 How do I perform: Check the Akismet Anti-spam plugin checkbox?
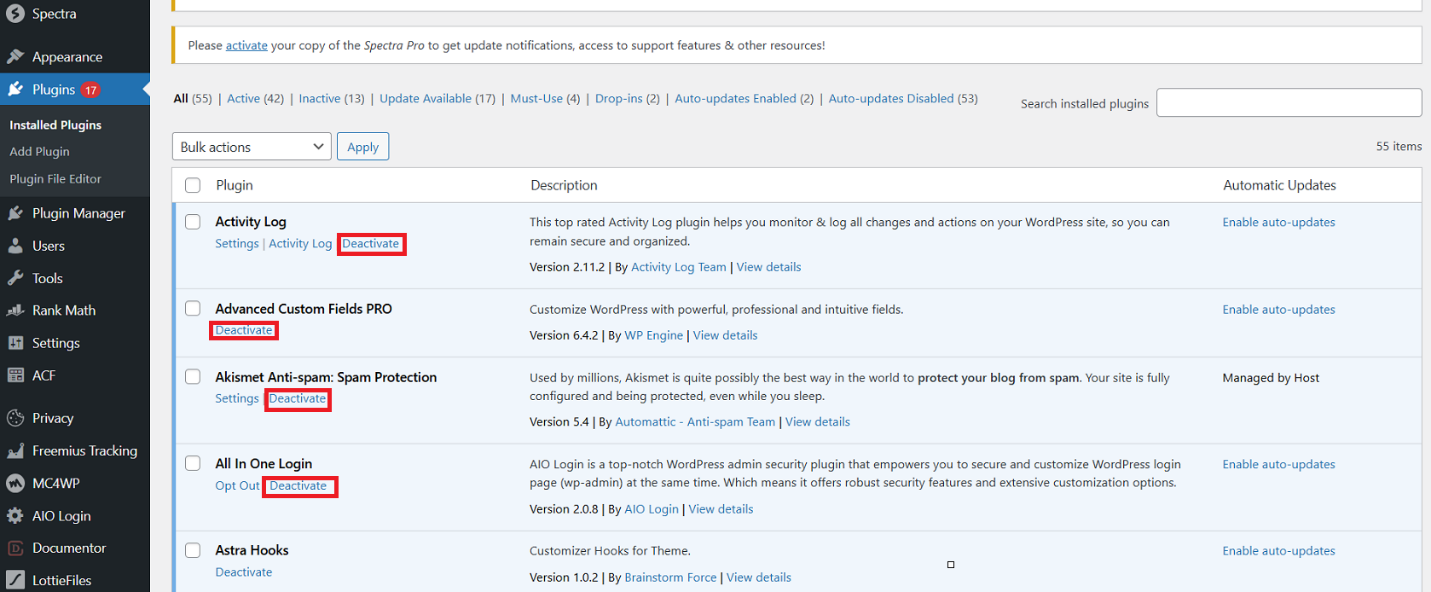click(192, 378)
